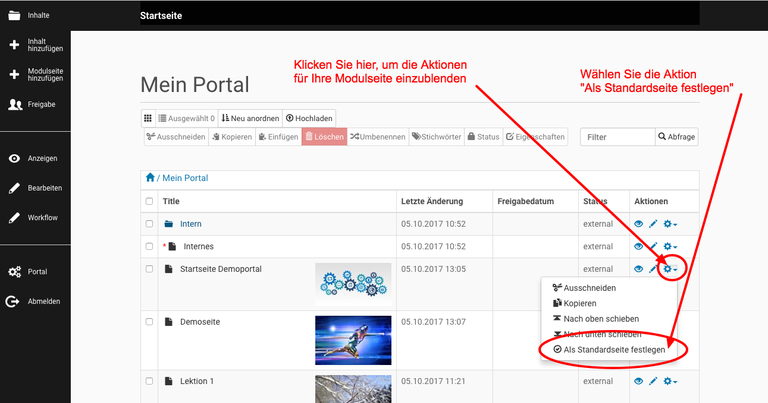Image resolution: width=768 pixels, height=403 pixels.
Task: Click the Eigenschaften button
Action: click(x=535, y=137)
